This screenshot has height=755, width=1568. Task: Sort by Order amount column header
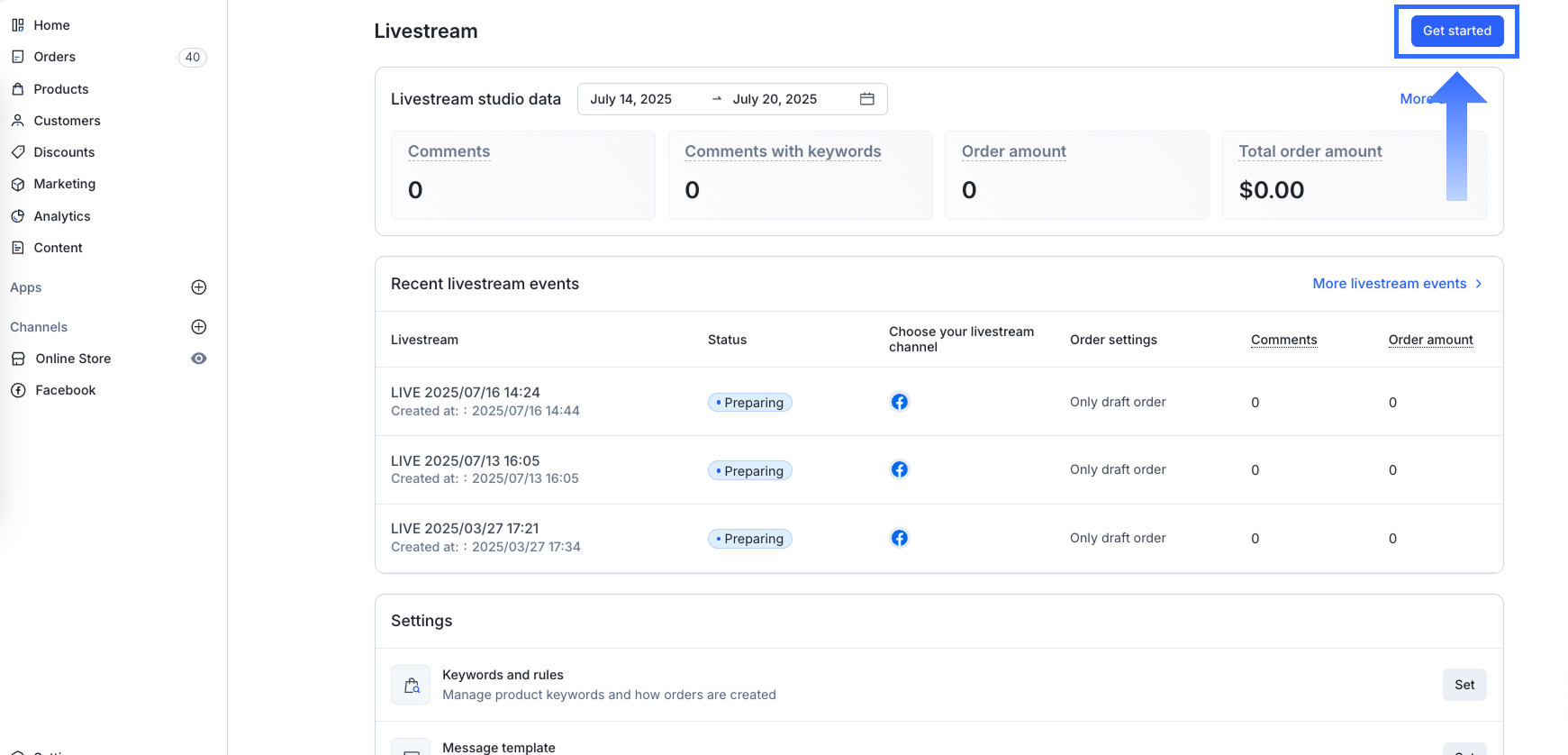tap(1429, 340)
